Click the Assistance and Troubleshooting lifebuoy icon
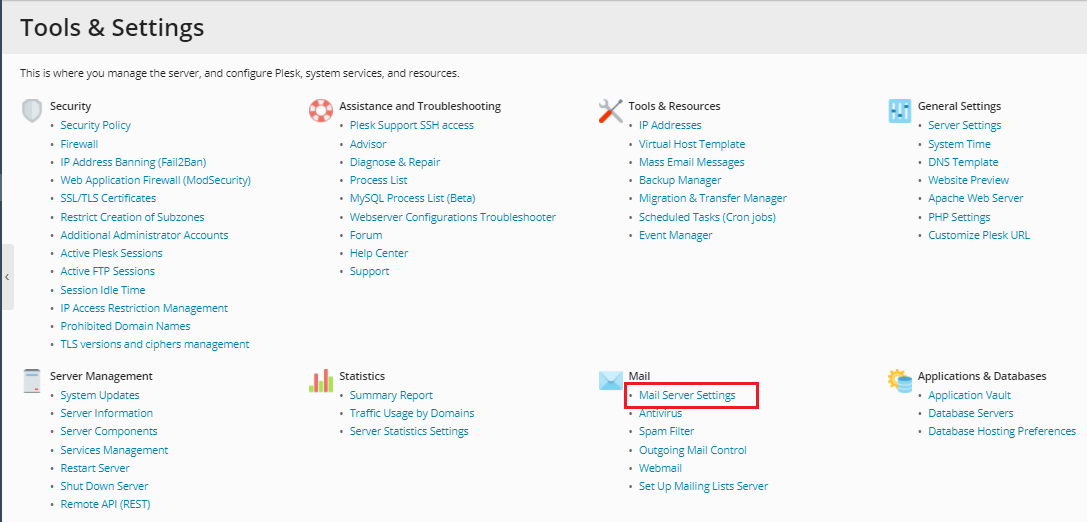Image resolution: width=1087 pixels, height=522 pixels. [x=320, y=110]
